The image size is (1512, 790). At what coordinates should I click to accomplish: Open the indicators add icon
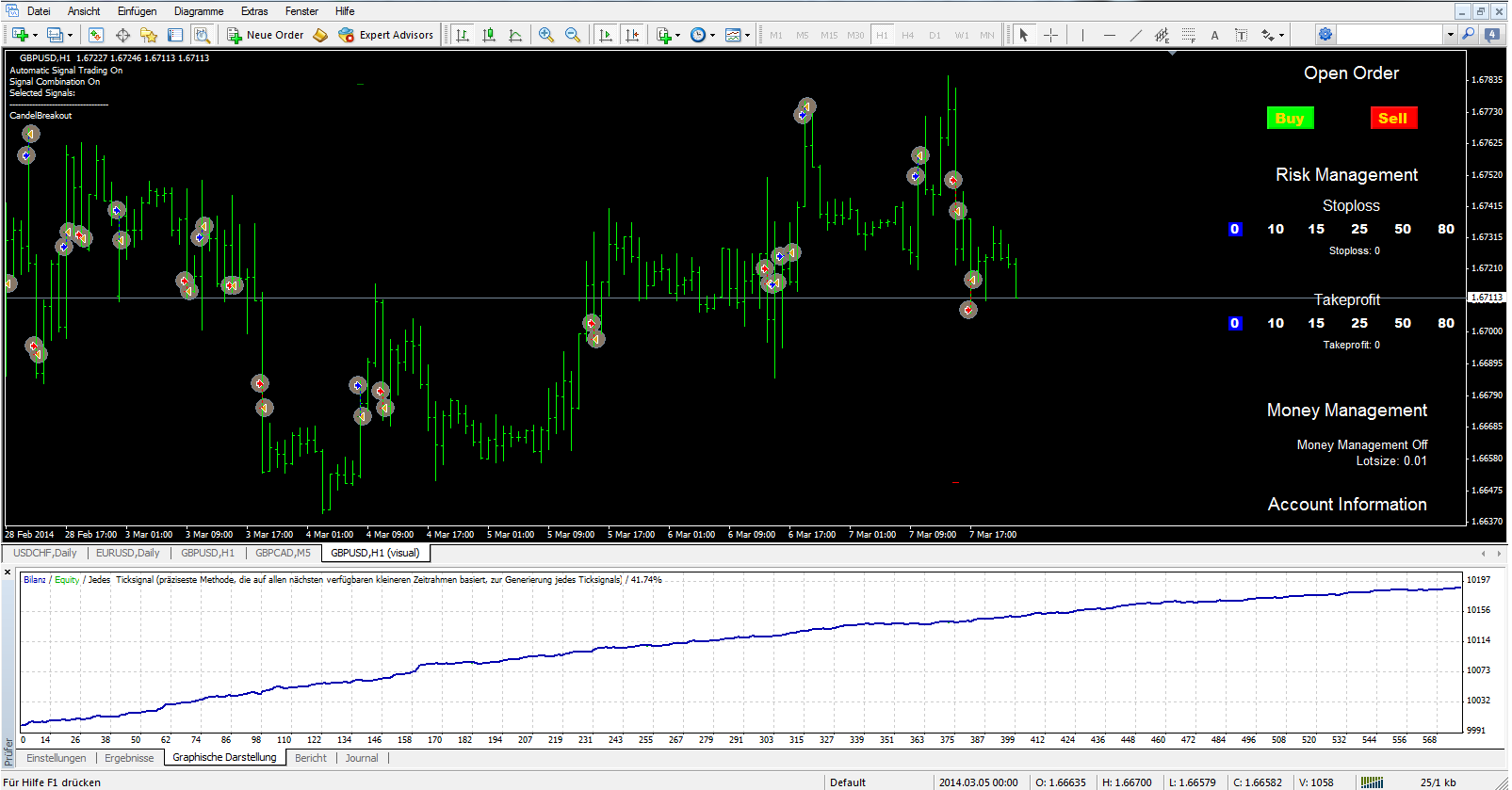[664, 35]
